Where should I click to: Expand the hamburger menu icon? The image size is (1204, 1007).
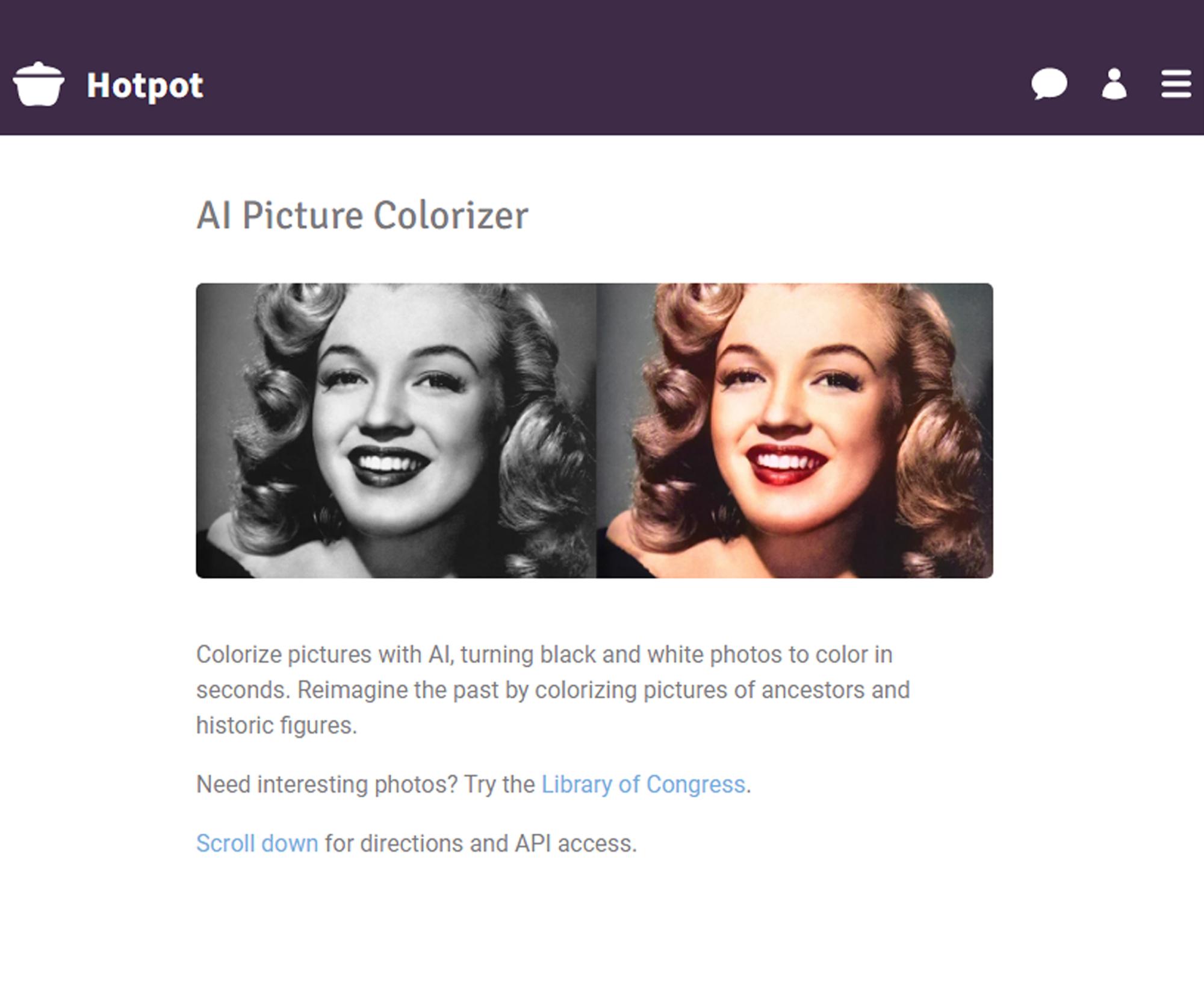(1176, 84)
